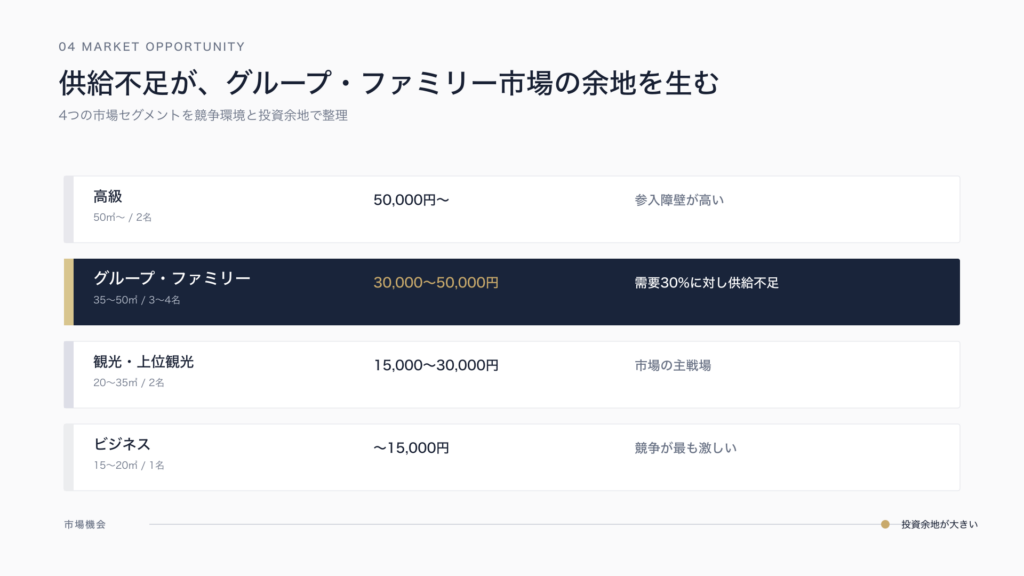Click the 競争が最も激しい note
Viewport: 1024px width, 576px height.
[686, 448]
